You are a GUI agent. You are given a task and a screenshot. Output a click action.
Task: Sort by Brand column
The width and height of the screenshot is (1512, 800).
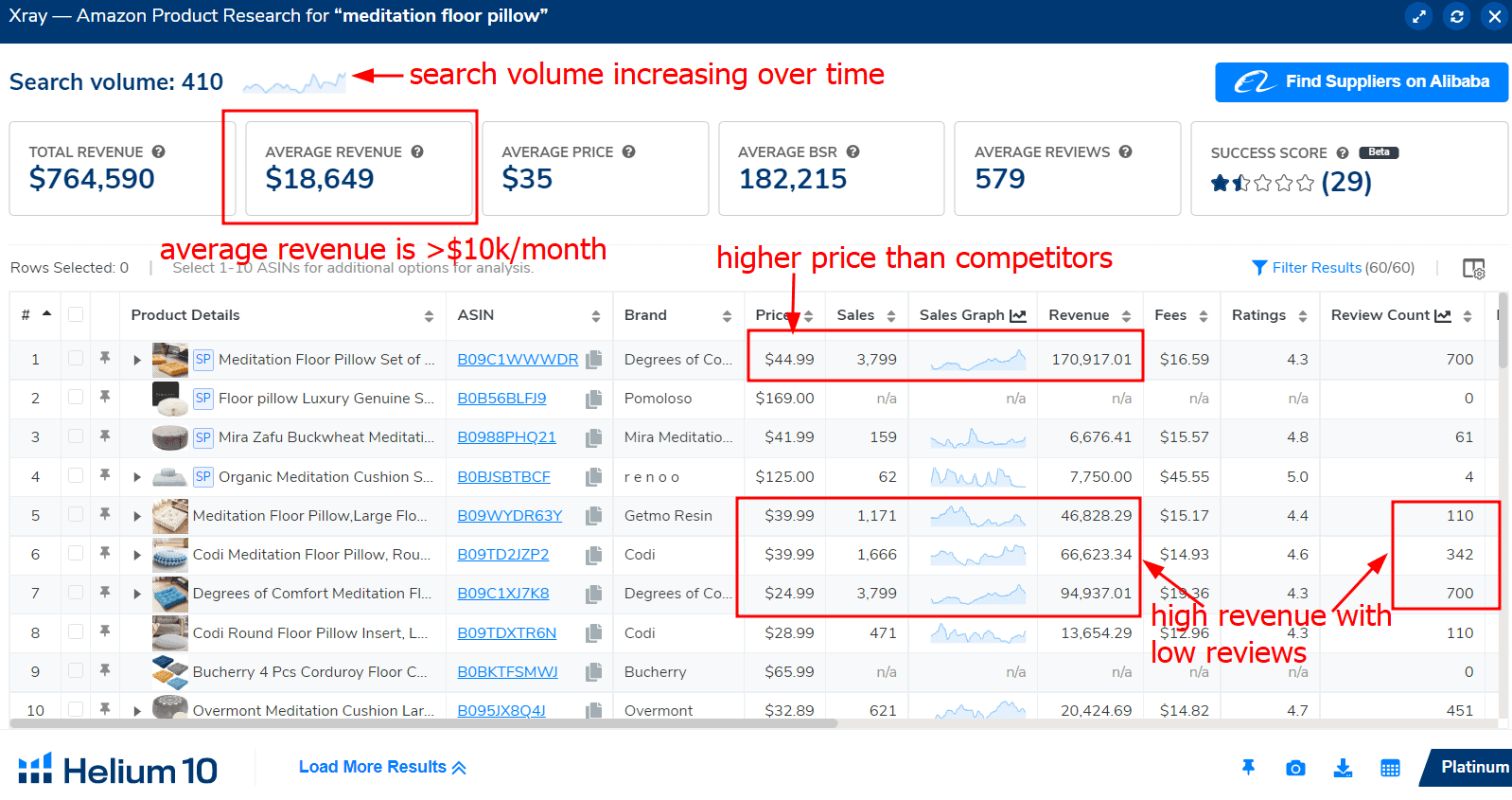[x=727, y=316]
